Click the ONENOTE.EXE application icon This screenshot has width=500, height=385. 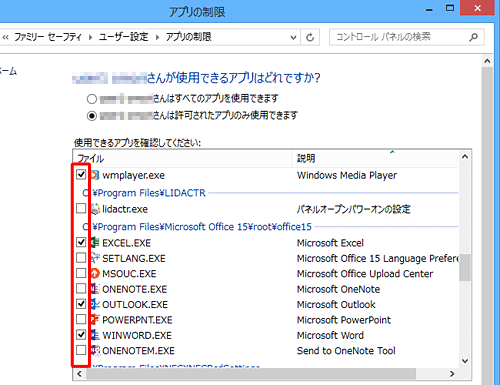coord(95,289)
